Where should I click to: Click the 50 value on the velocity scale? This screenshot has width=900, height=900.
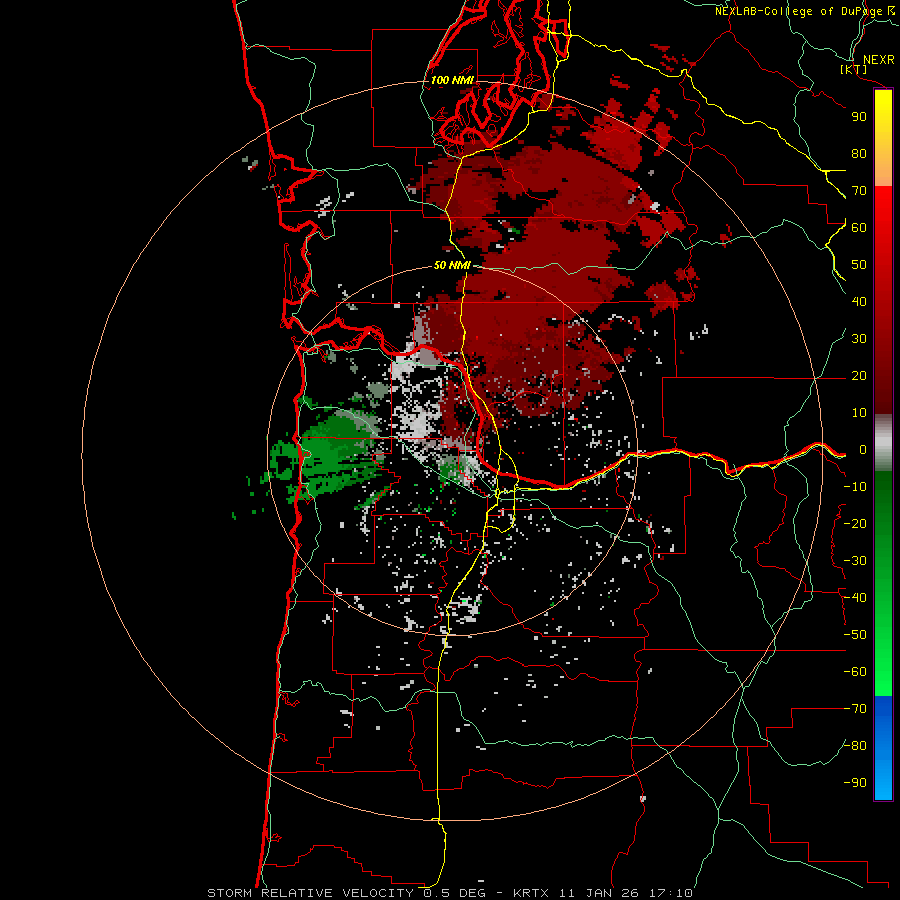click(x=859, y=265)
